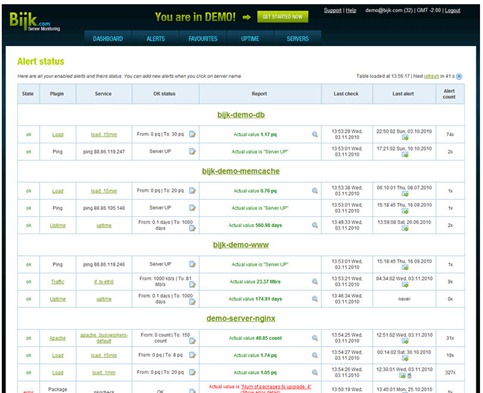Open the Support link
This screenshot has width=483, height=393.
pos(333,10)
